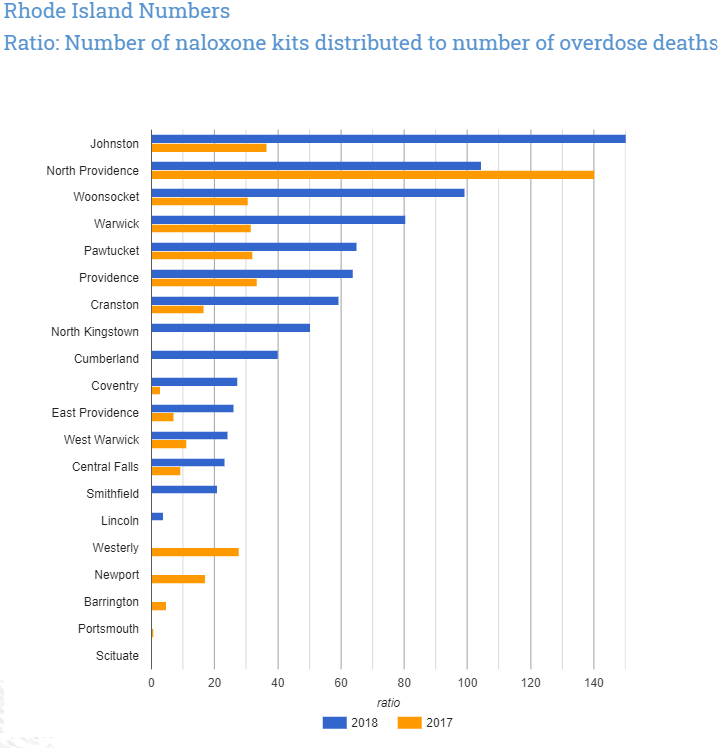
Task: Click the 'Warwick' axis label
Action: pos(116,224)
